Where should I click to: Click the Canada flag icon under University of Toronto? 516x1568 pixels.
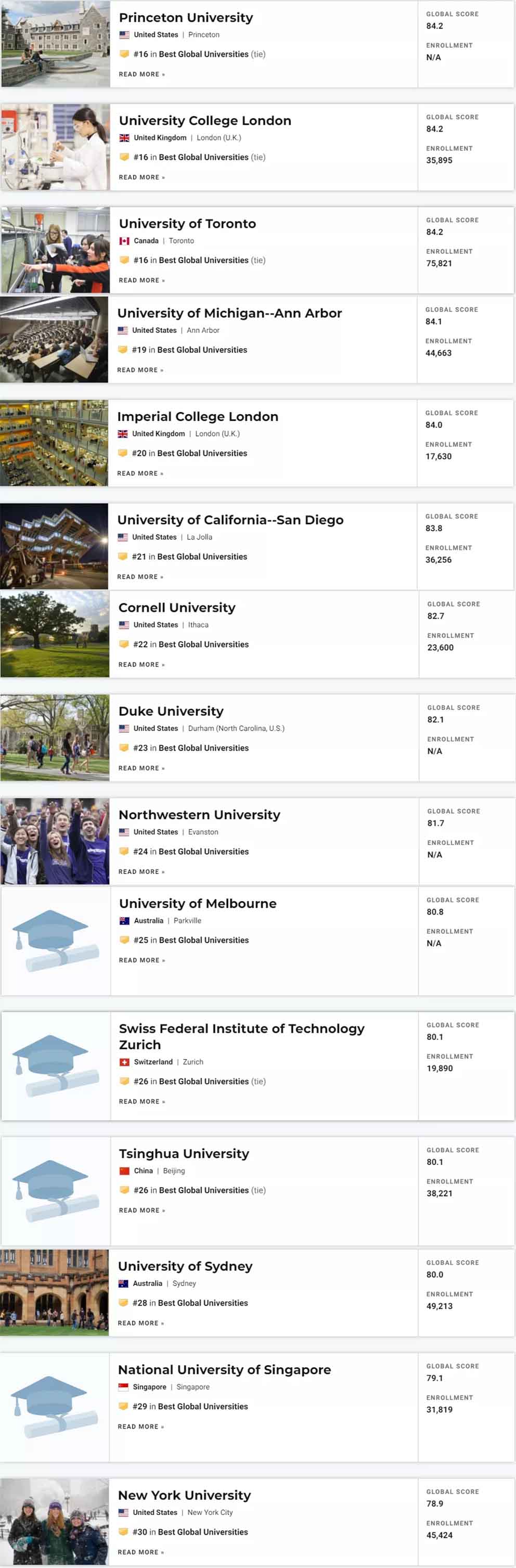tap(124, 241)
